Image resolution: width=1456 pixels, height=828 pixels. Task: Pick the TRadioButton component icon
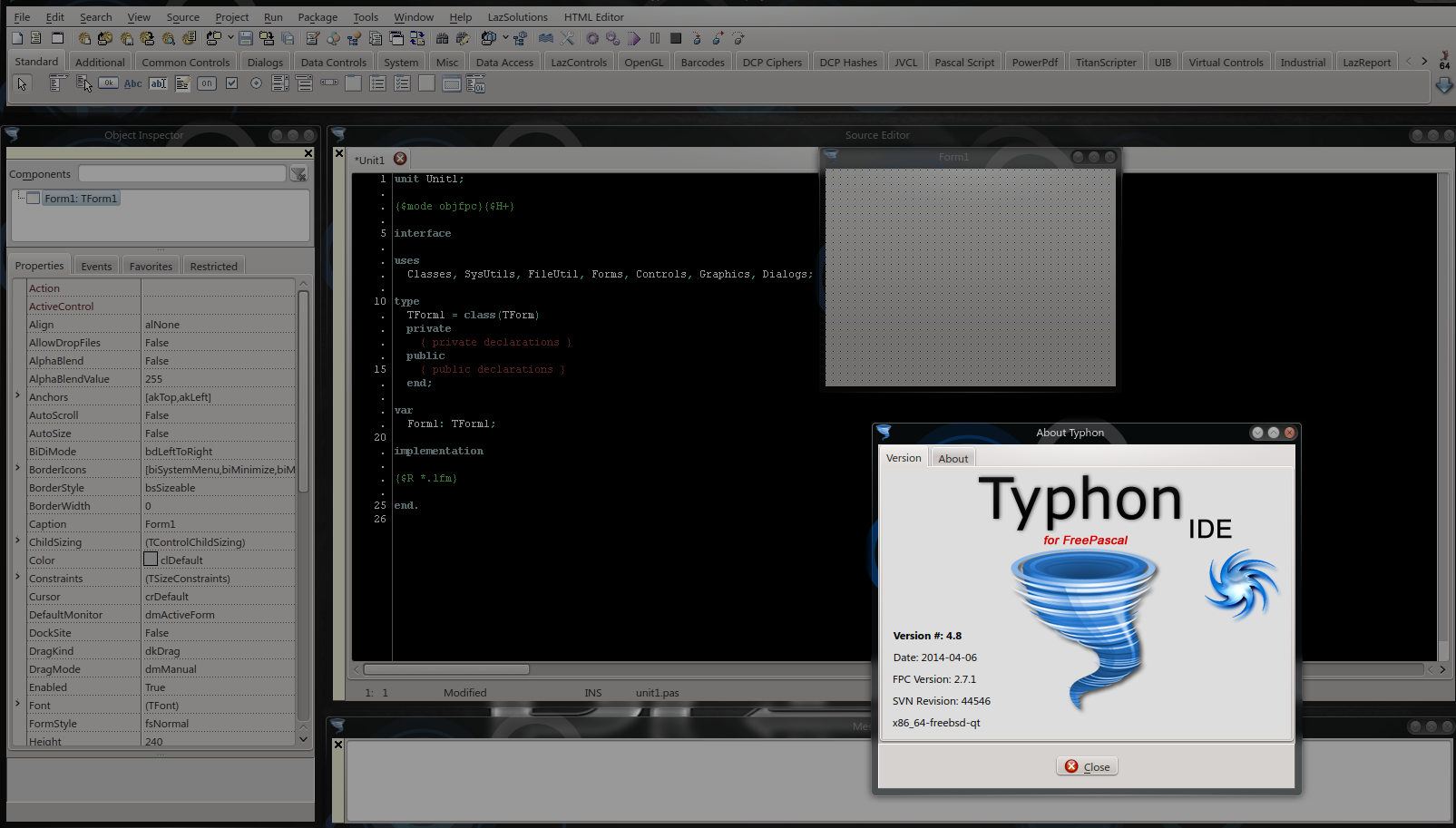pyautogui.click(x=256, y=83)
